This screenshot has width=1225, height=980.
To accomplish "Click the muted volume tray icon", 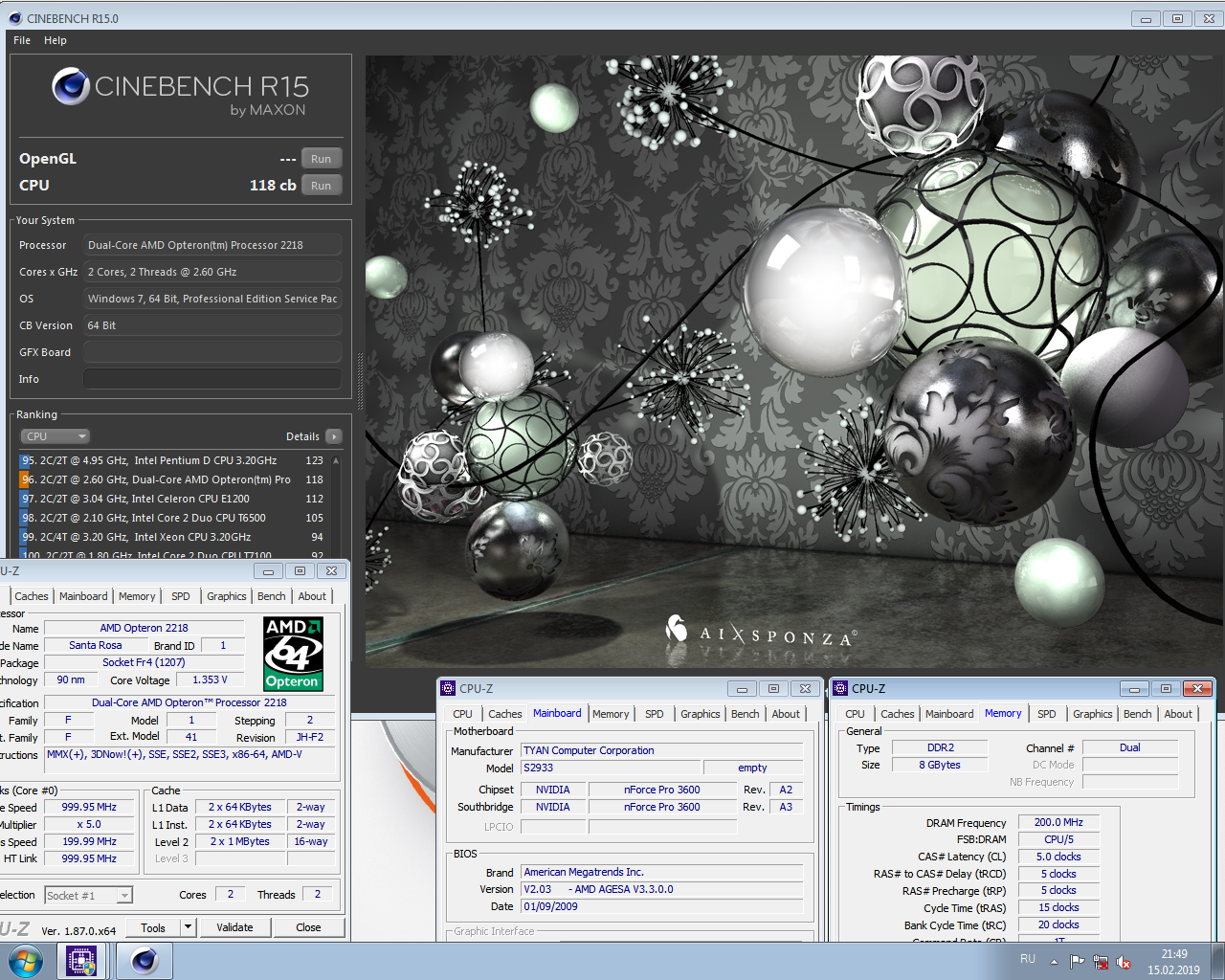I will point(1124,962).
